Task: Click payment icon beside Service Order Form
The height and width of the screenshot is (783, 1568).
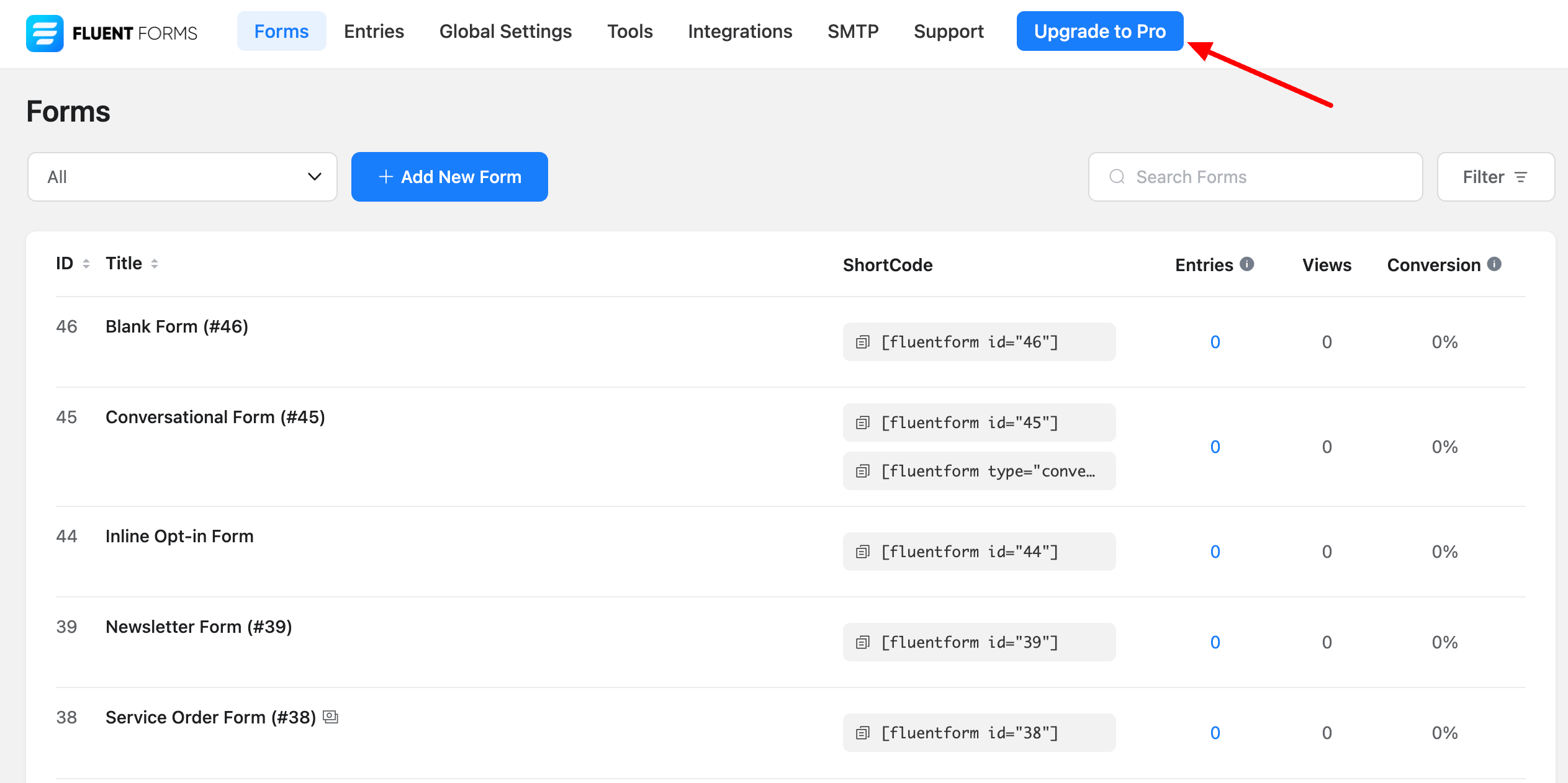Action: click(331, 717)
